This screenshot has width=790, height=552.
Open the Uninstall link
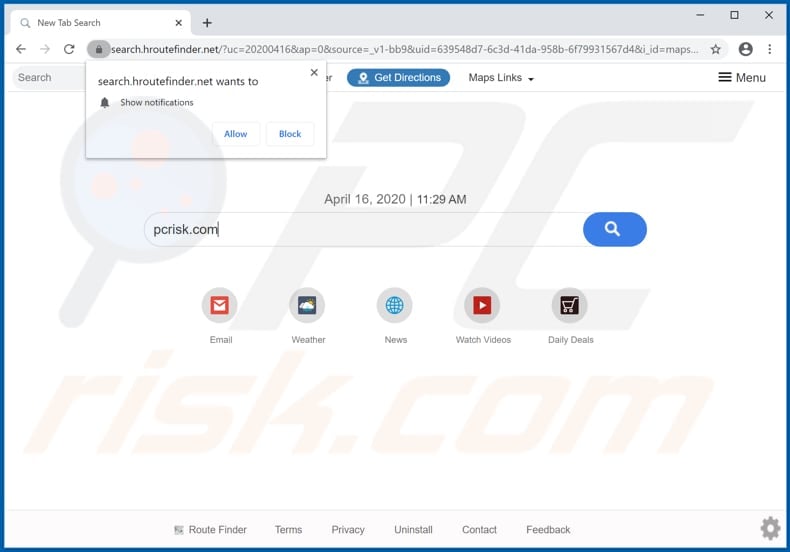(x=413, y=529)
